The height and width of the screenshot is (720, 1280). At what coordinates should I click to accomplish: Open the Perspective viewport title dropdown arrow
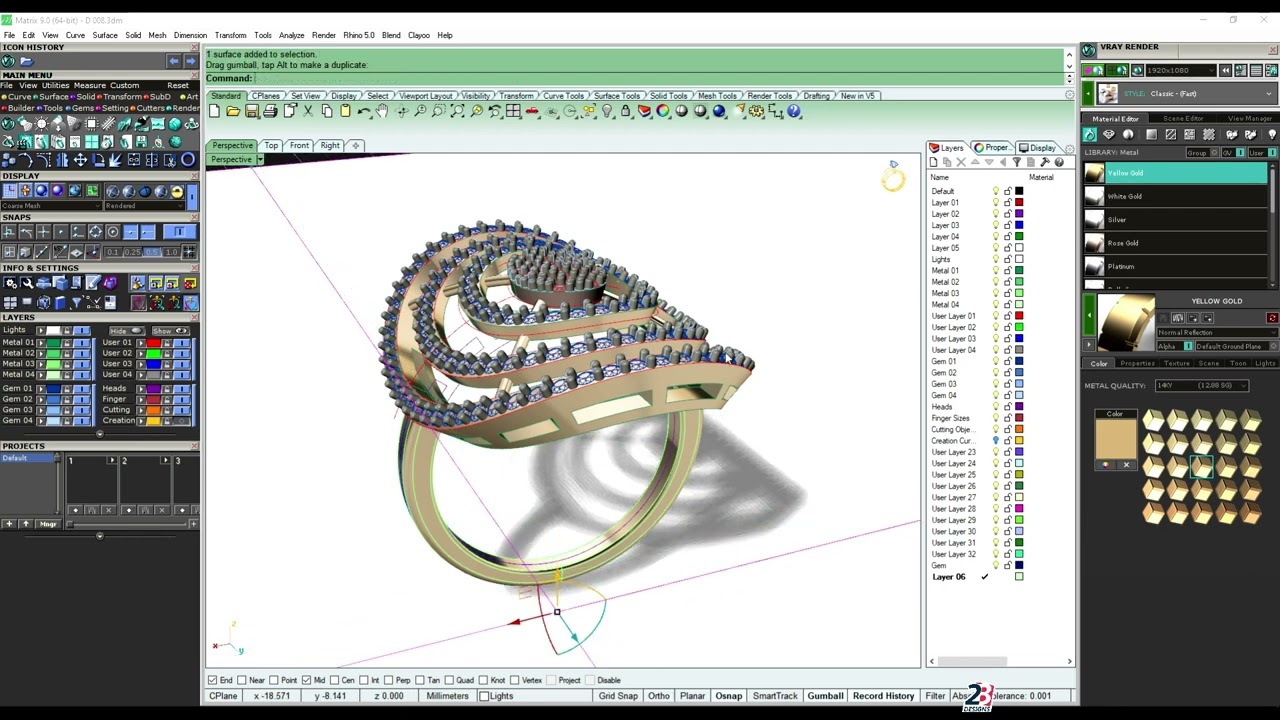pos(260,160)
